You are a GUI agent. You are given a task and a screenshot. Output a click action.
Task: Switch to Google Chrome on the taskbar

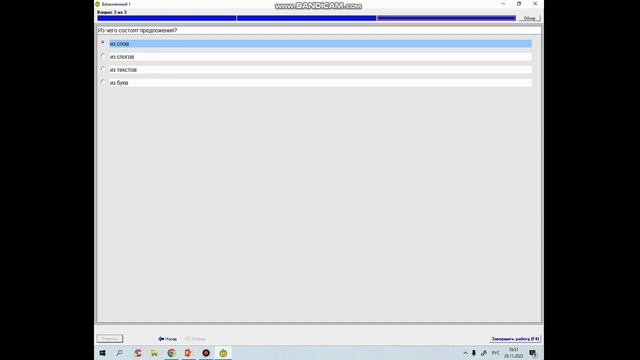(171, 353)
